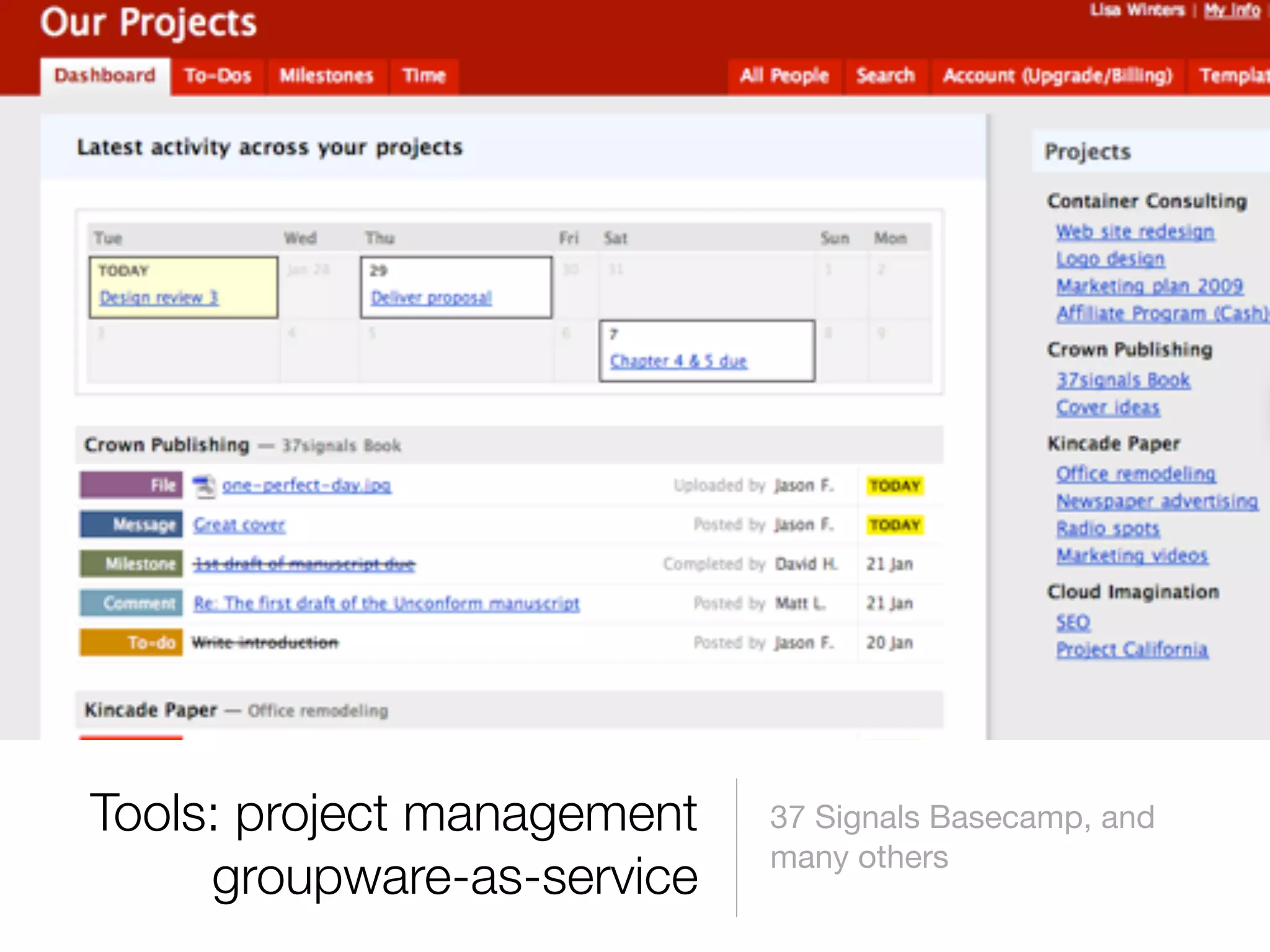Open the SEO project
1270x952 pixels.
click(x=1073, y=622)
